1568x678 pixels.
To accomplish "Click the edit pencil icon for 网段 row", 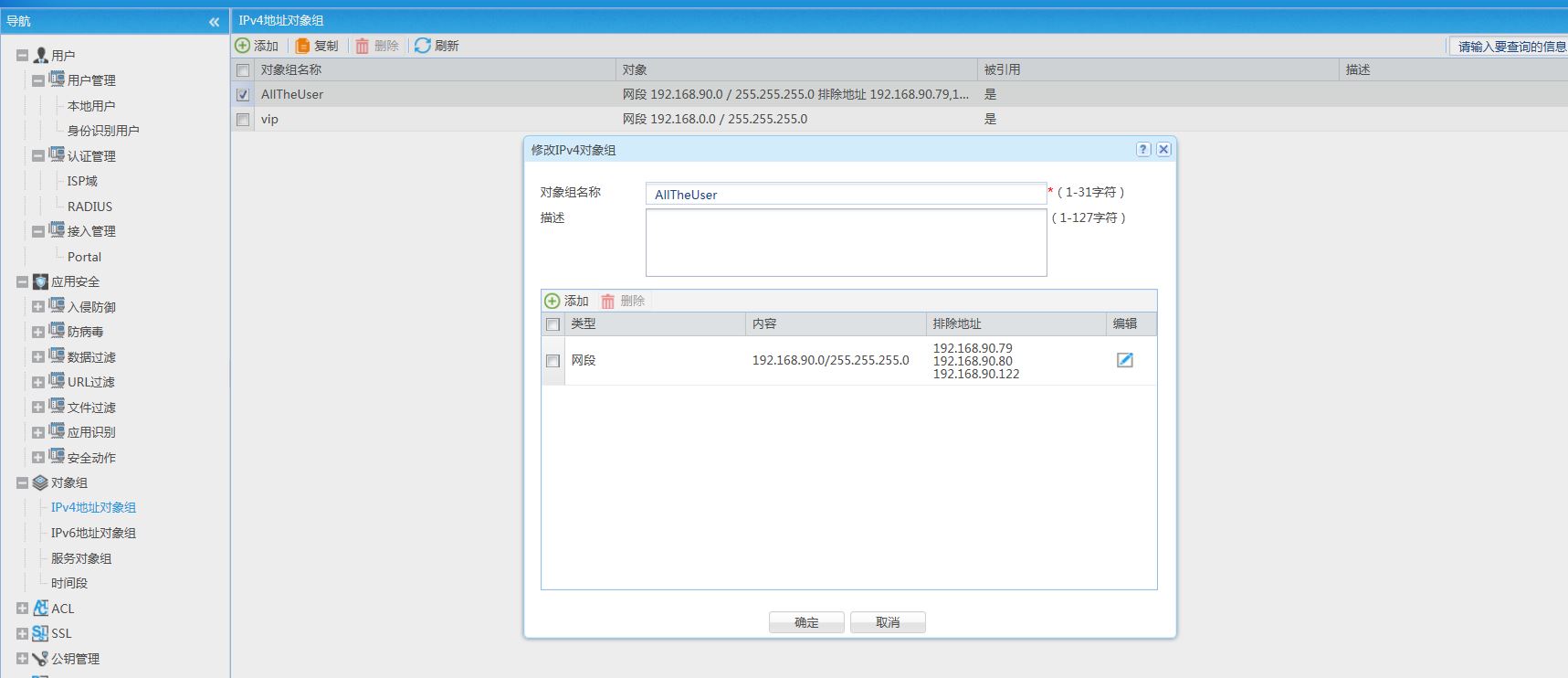I will point(1125,360).
